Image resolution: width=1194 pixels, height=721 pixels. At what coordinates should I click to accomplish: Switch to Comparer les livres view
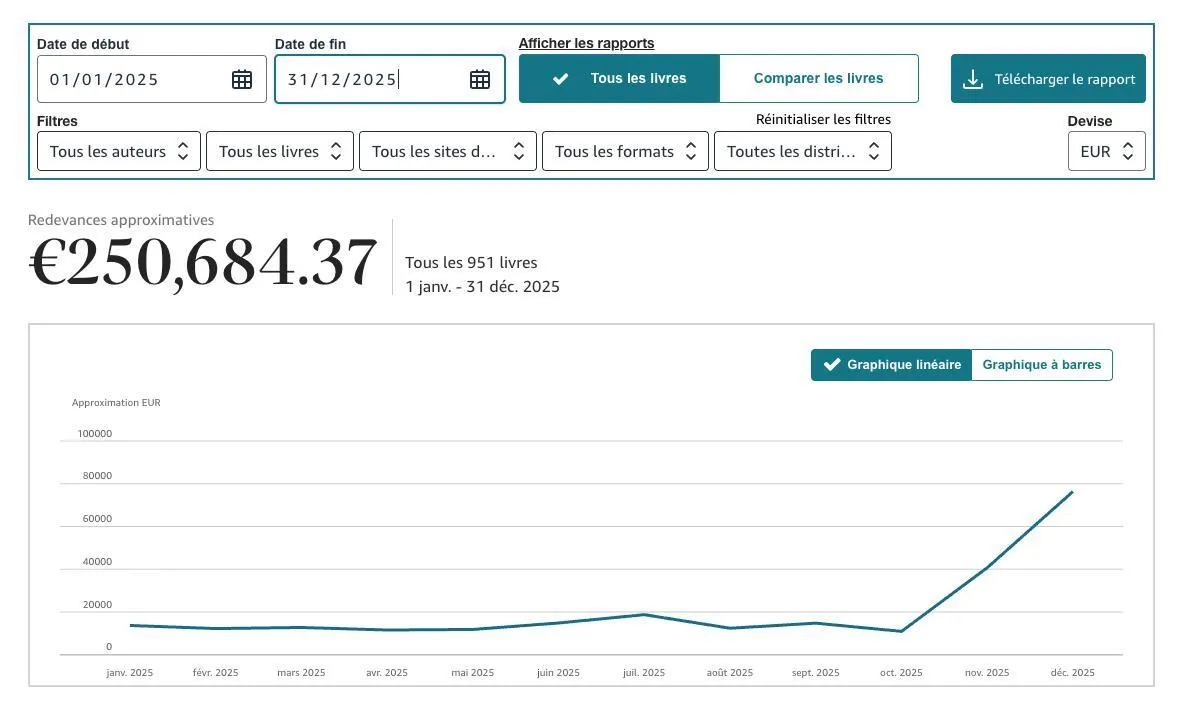coord(819,78)
